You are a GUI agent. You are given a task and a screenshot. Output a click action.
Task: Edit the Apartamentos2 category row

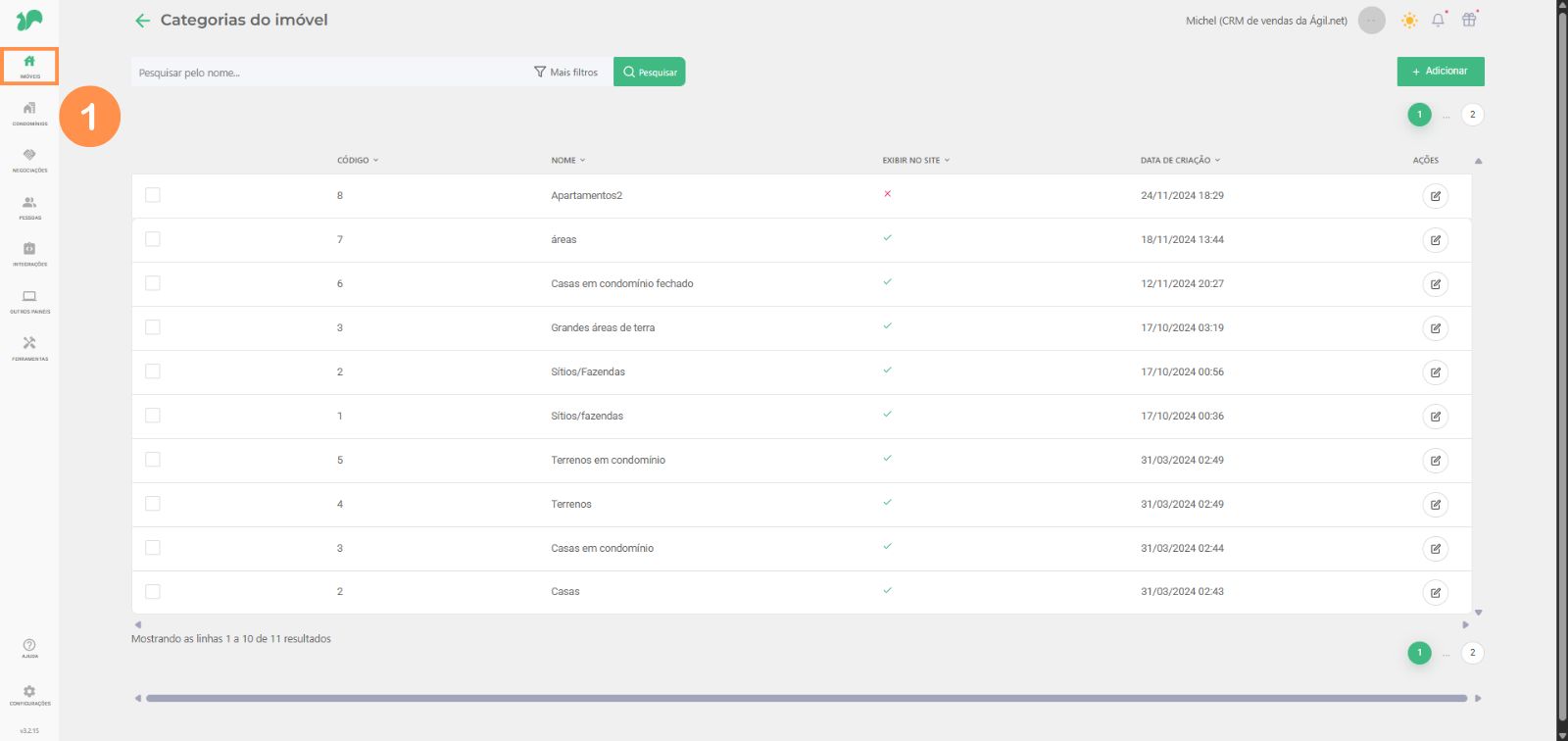tap(1435, 196)
